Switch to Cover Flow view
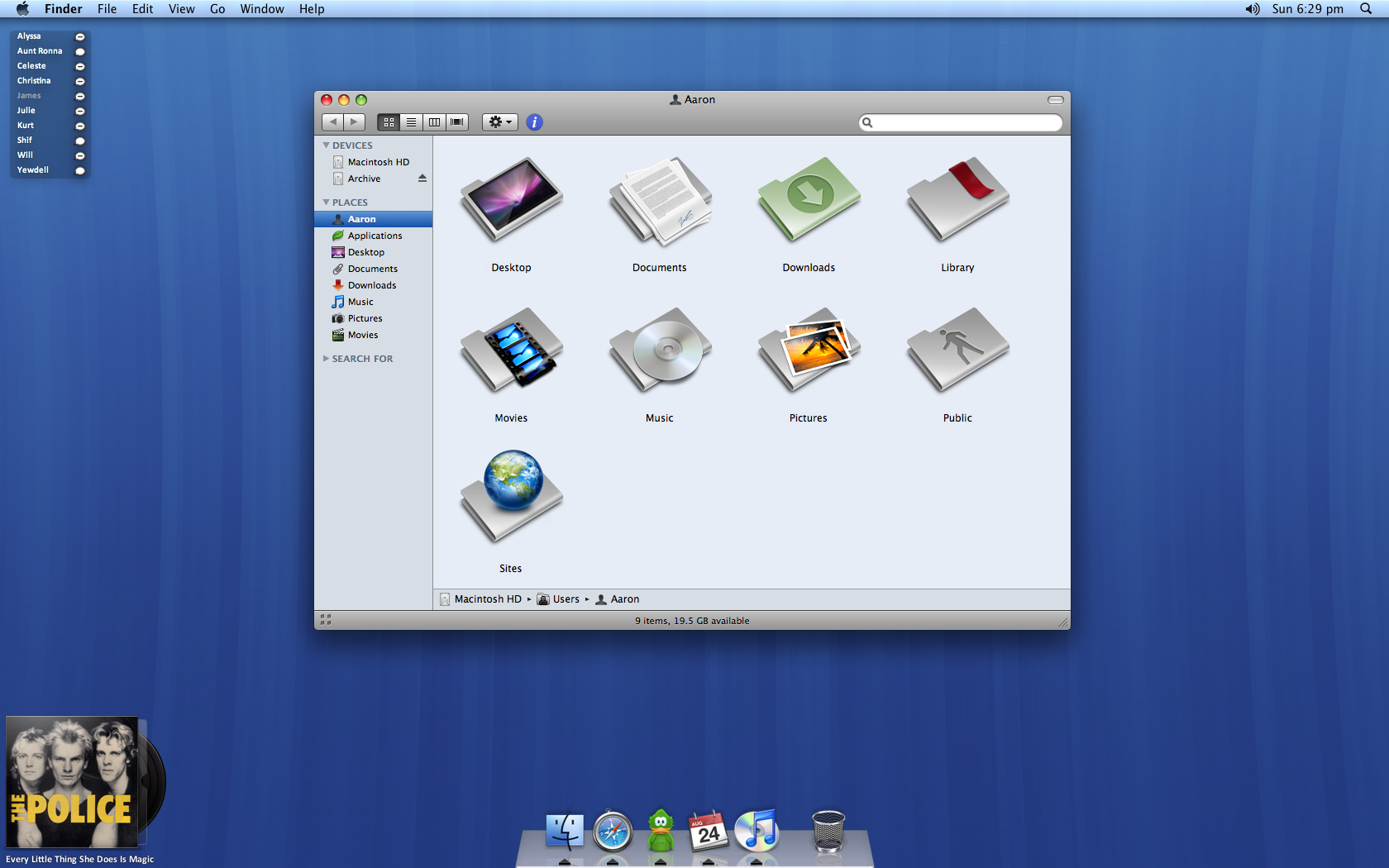Viewport: 1389px width, 868px height. pyautogui.click(x=457, y=122)
